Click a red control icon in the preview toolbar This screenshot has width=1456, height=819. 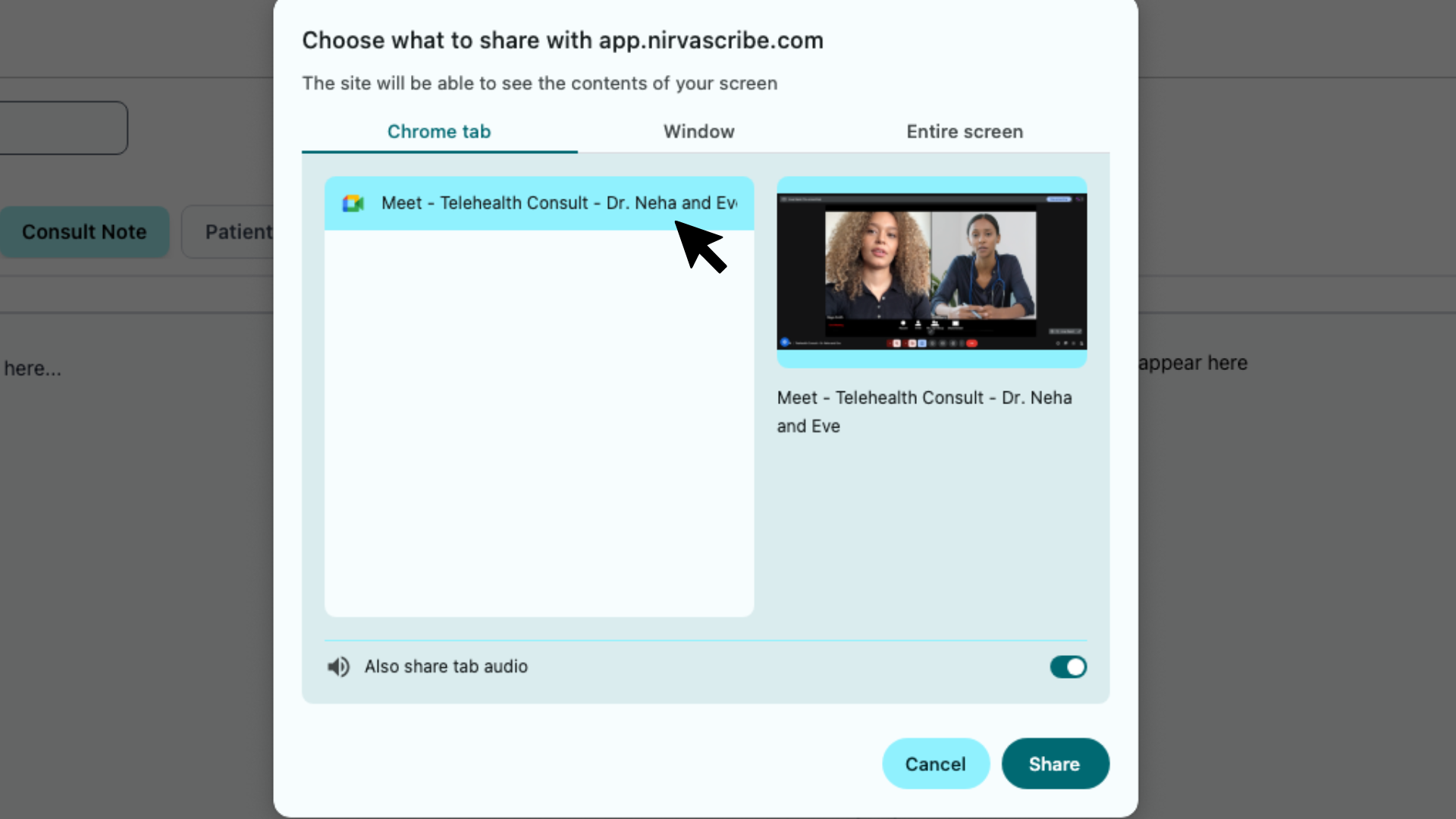coord(896,343)
